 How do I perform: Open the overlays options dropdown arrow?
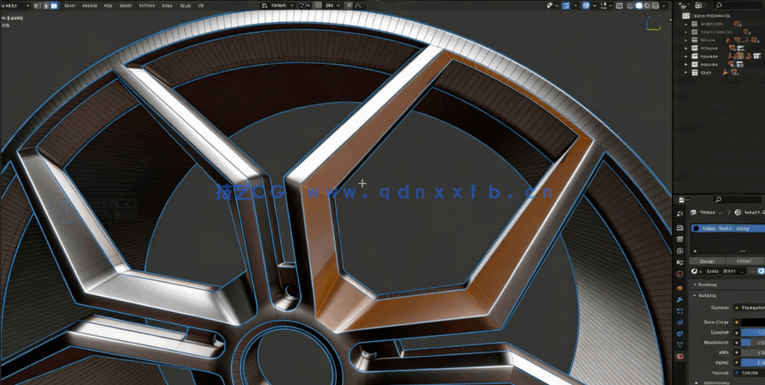pyautogui.click(x=595, y=5)
